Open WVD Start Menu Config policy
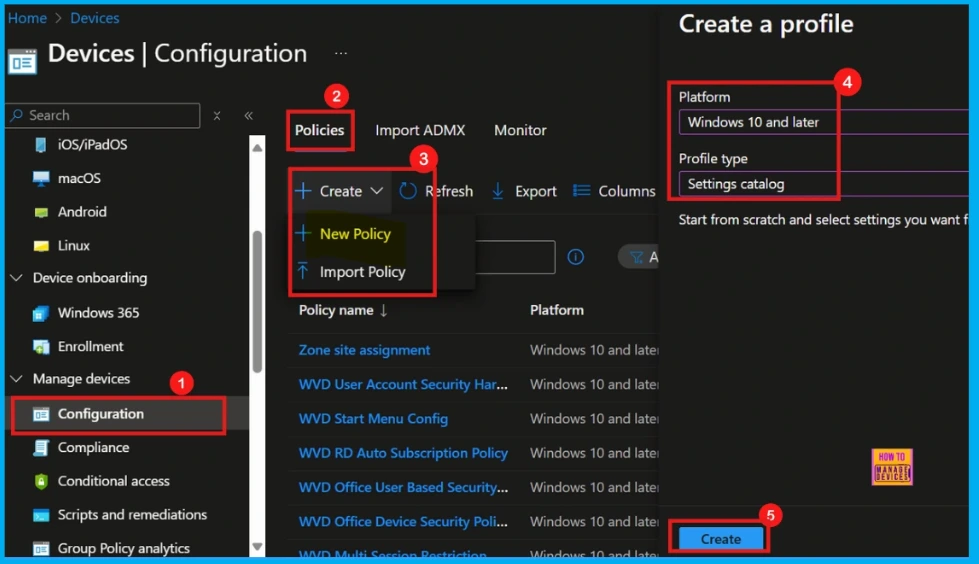Viewport: 979px width, 564px height. (x=373, y=419)
